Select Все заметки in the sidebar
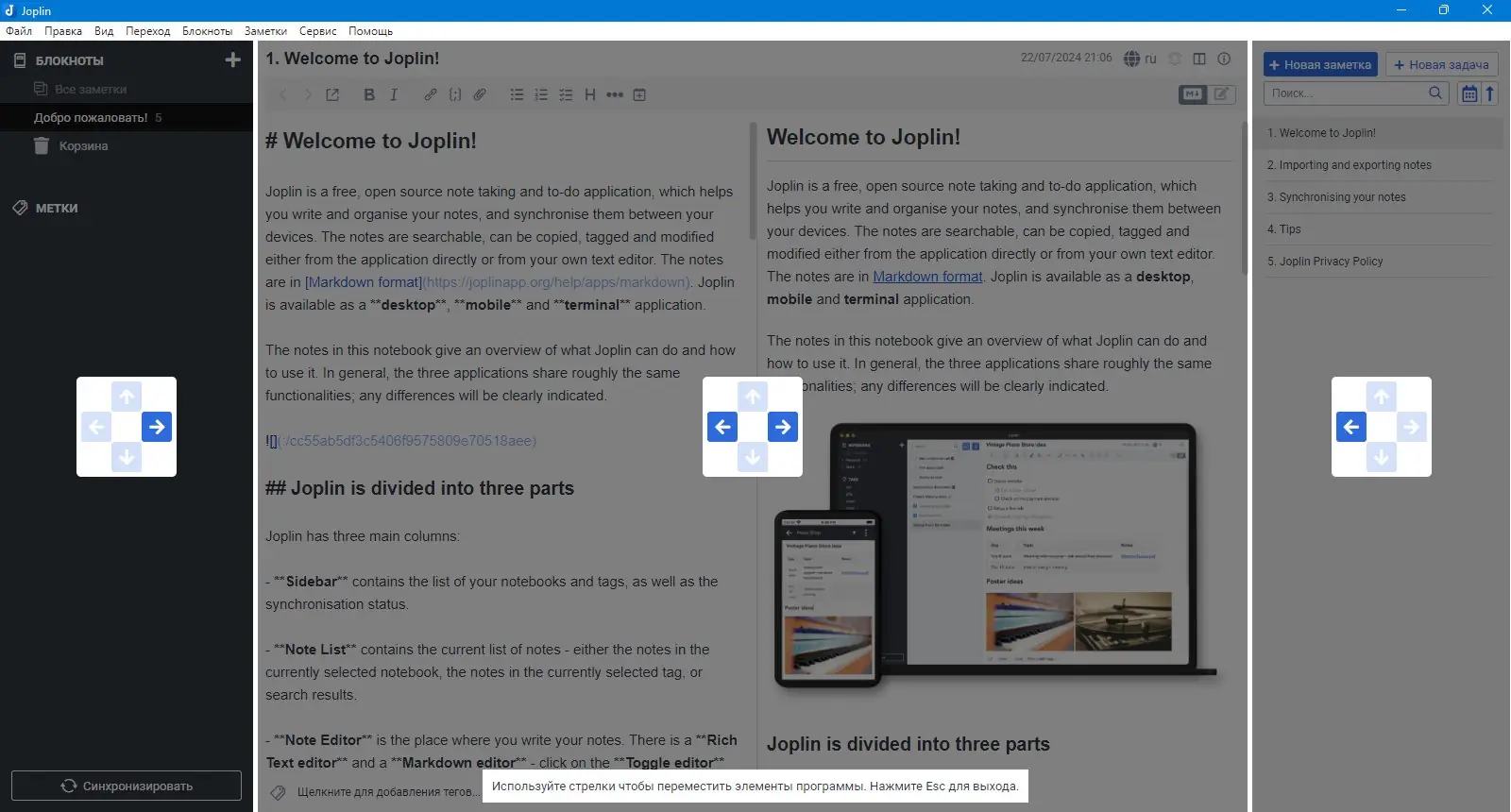Image resolution: width=1511 pixels, height=812 pixels. coord(91,90)
